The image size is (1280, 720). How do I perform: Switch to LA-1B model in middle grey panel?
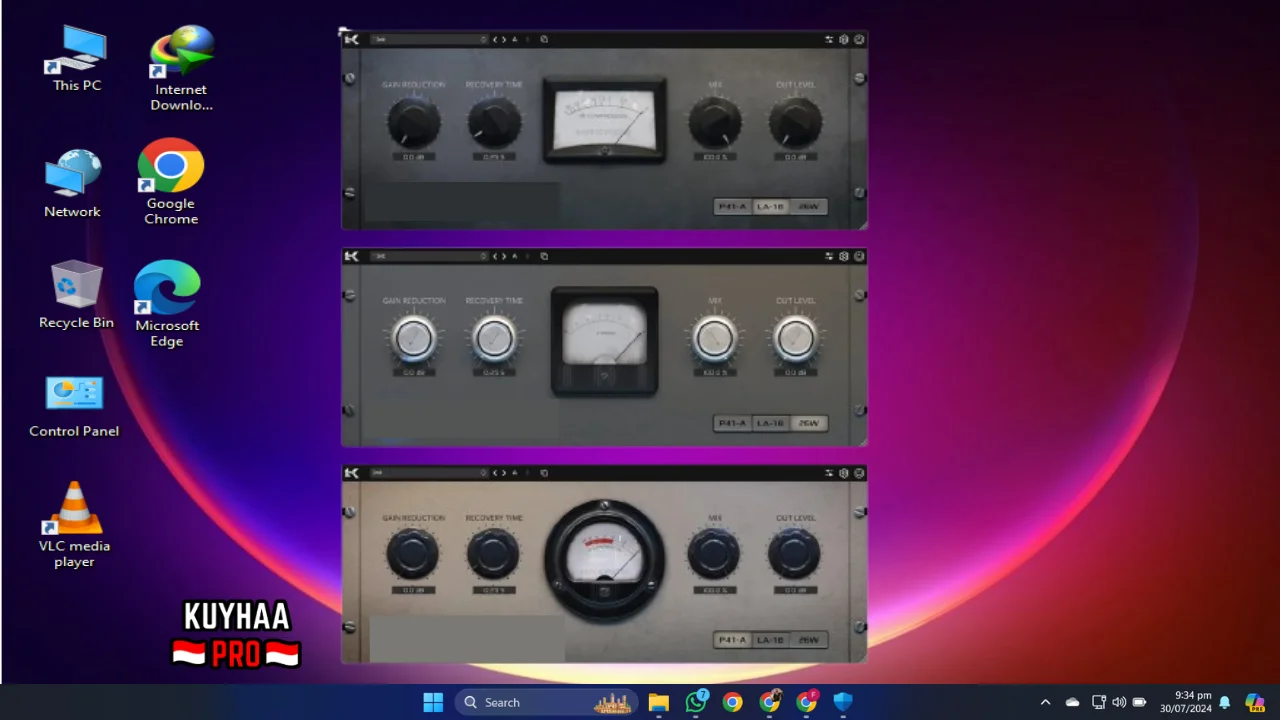[x=770, y=423]
